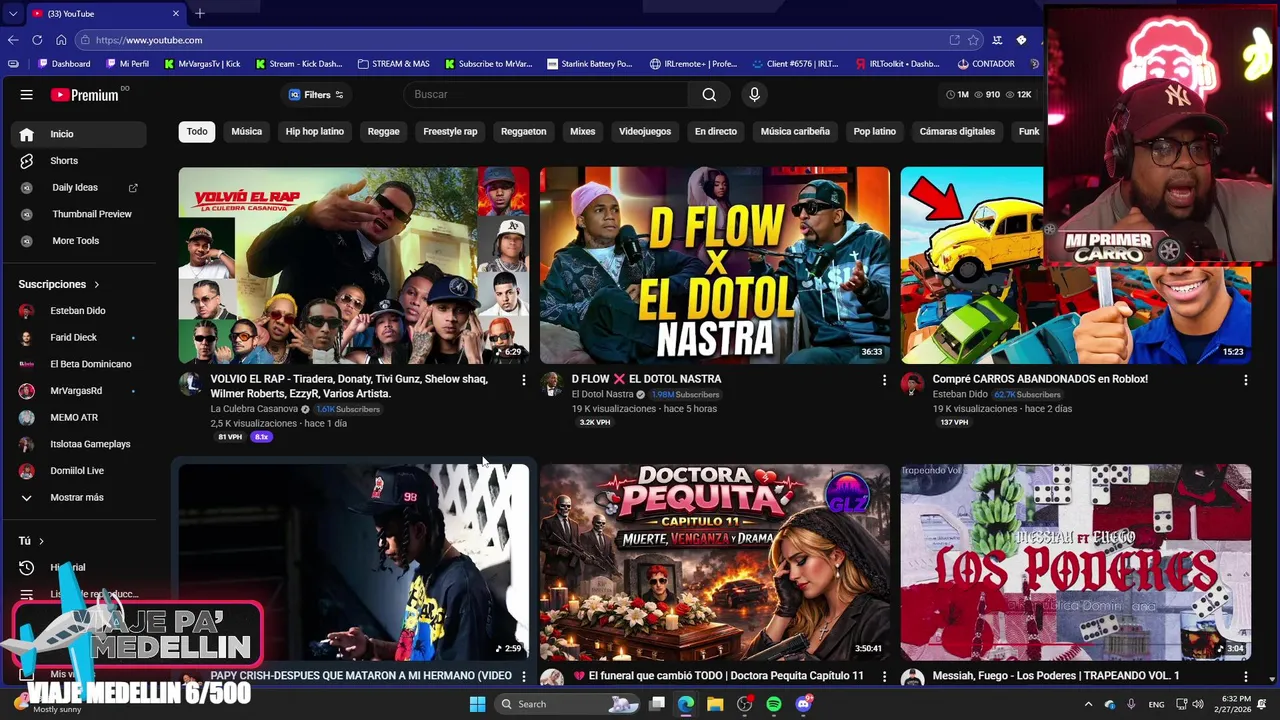Open El Dotol Nastra channel name
1280x720 pixels.
[603, 395]
